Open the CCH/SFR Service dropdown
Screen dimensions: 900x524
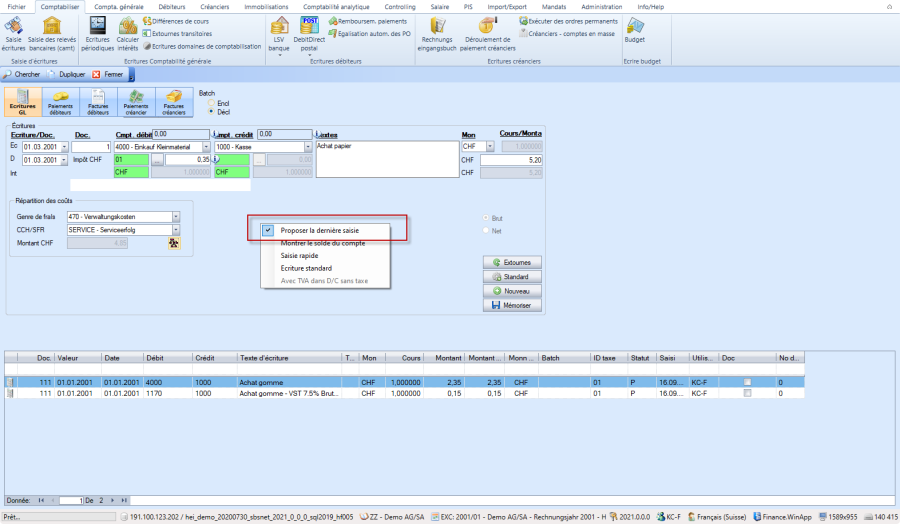176,229
